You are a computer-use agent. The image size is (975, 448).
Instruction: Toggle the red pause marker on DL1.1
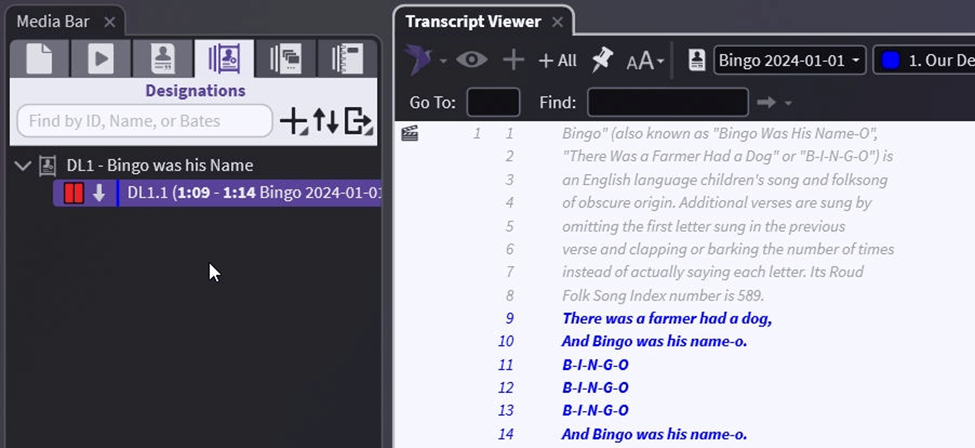tap(73, 193)
